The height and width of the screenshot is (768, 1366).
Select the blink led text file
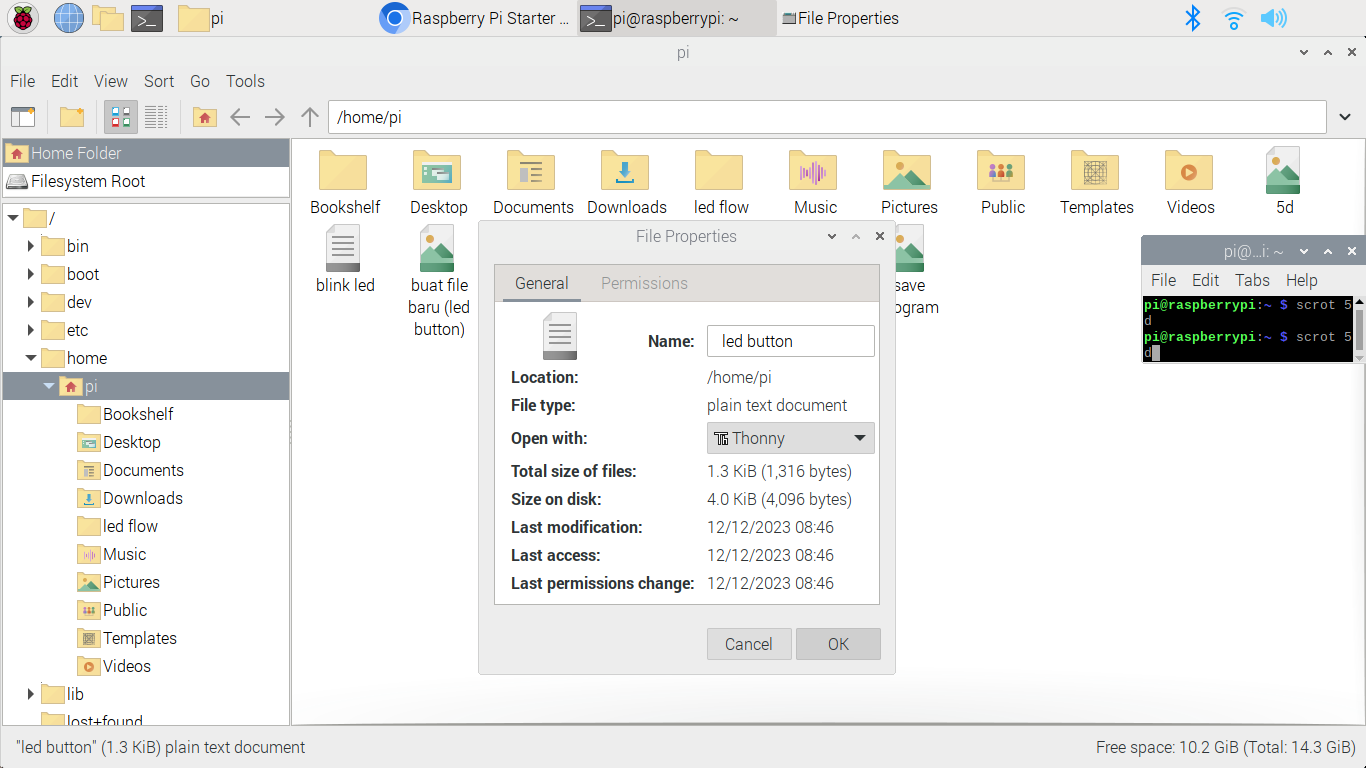tap(343, 248)
